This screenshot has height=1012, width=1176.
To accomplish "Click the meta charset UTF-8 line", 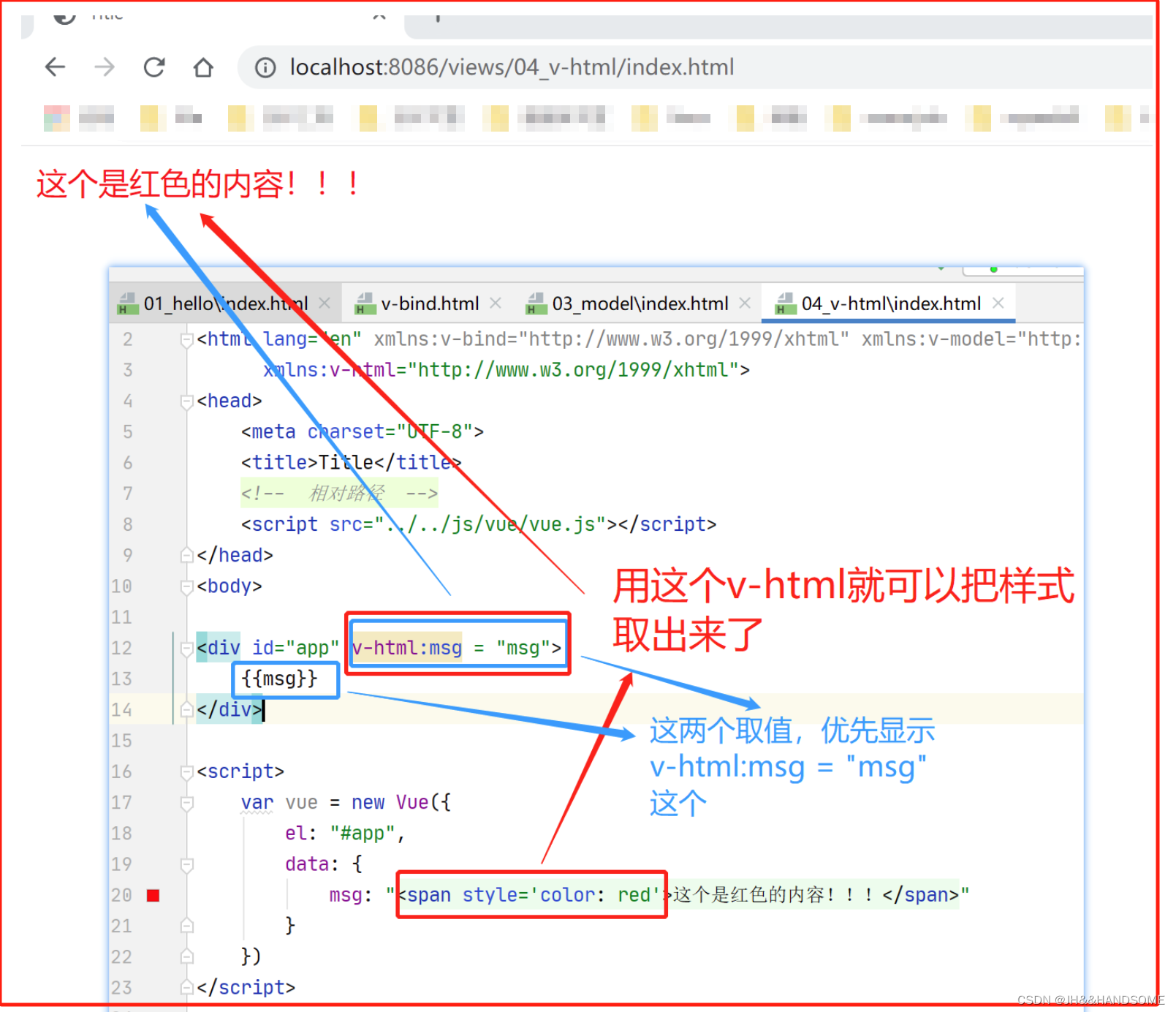I will [x=363, y=432].
